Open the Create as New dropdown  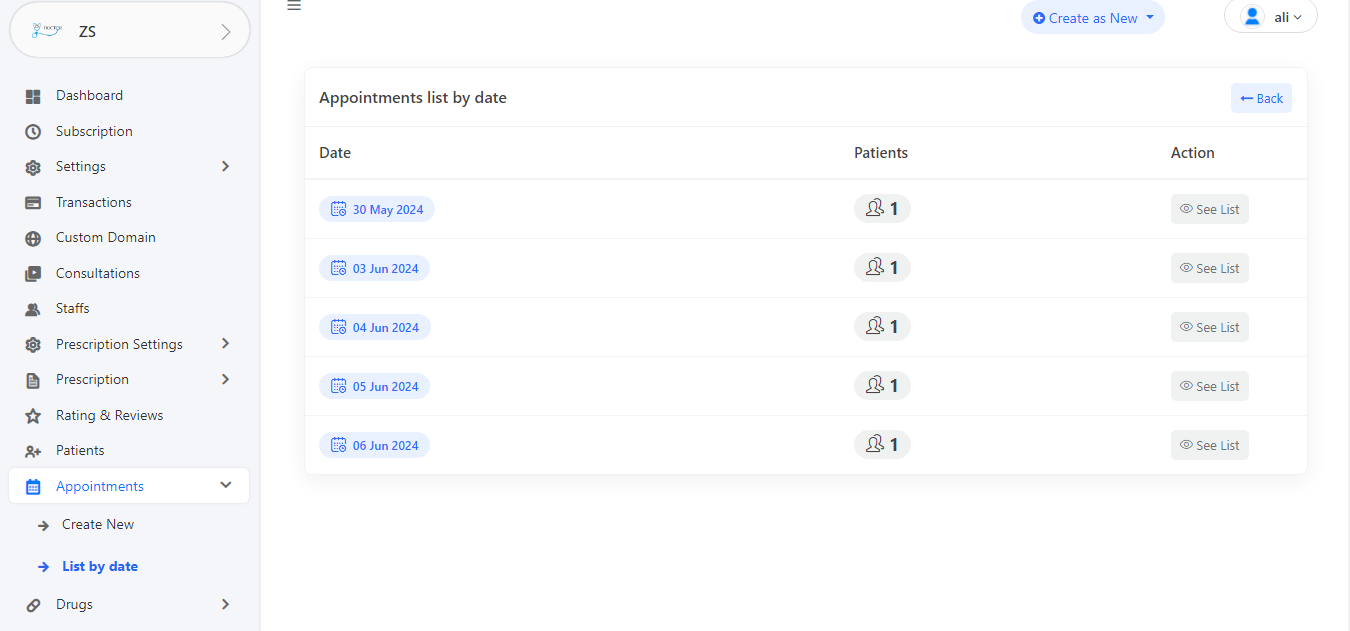coord(1093,18)
